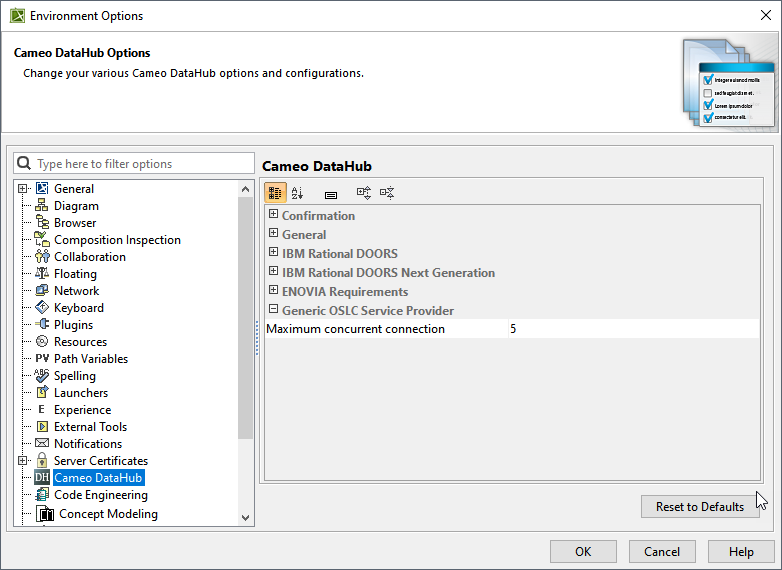Click the OK button
The width and height of the screenshot is (782, 570).
[x=583, y=551]
